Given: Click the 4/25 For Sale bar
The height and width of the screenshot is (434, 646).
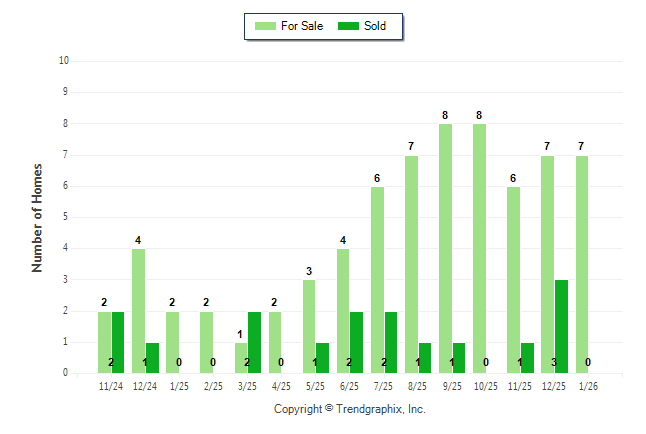Looking at the screenshot, I should [x=275, y=342].
